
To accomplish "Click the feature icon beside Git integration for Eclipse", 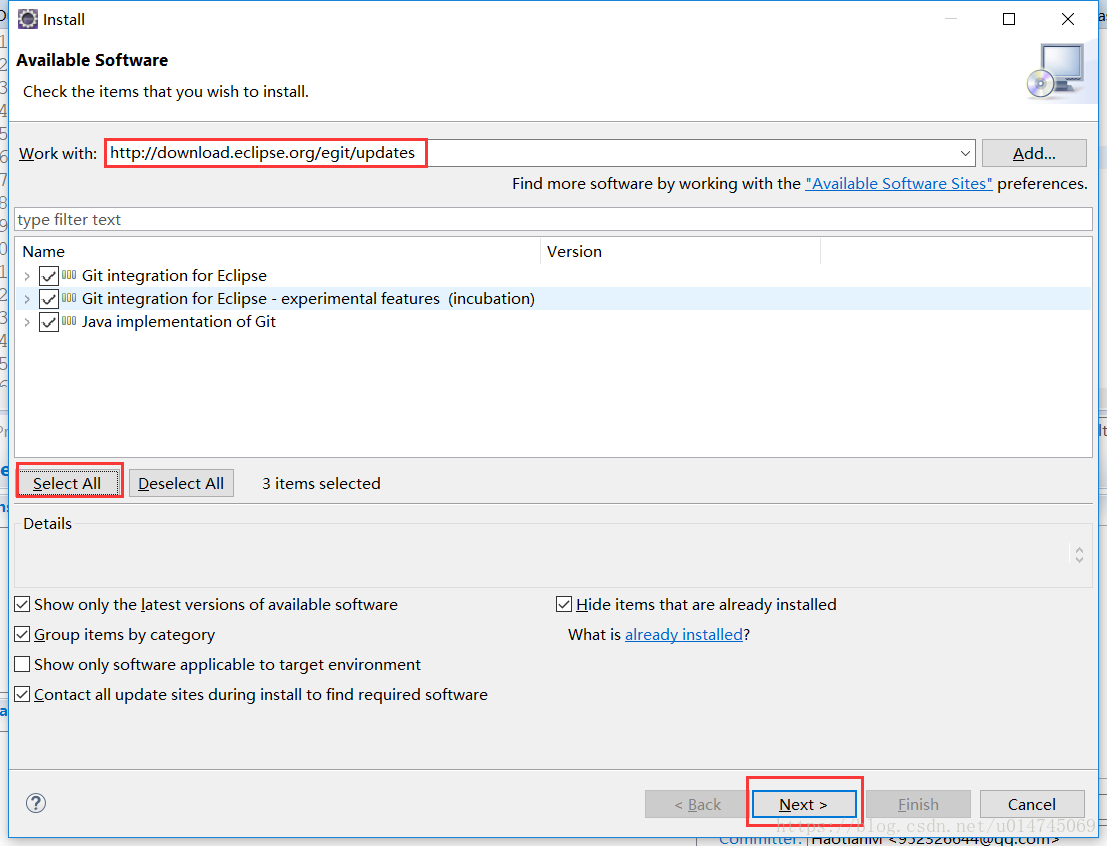I will [69, 275].
